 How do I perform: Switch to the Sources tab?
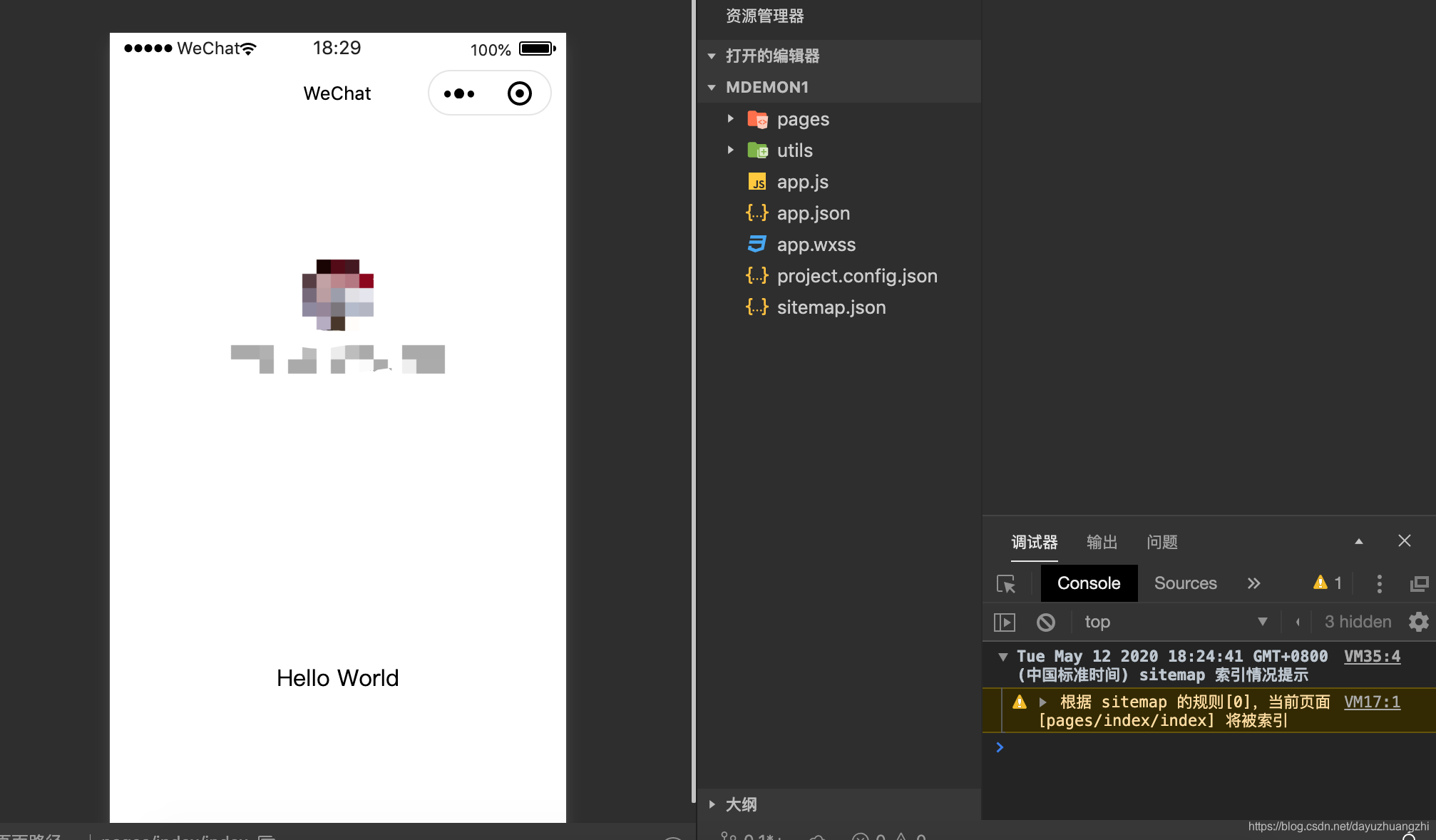pos(1185,583)
